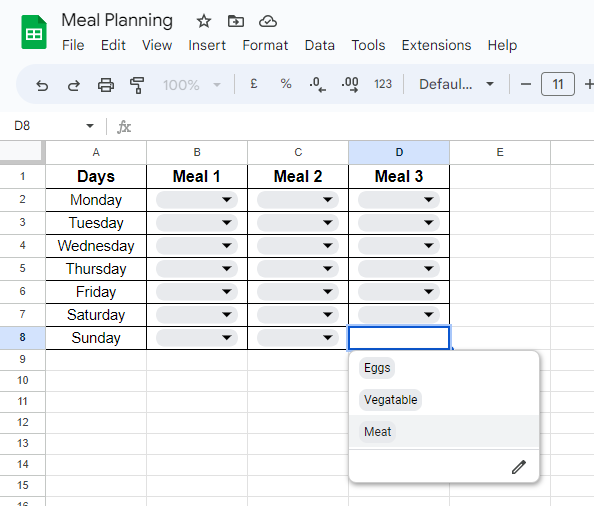This screenshot has height=506, width=594.
Task: Open the Extensions menu
Action: point(436,45)
